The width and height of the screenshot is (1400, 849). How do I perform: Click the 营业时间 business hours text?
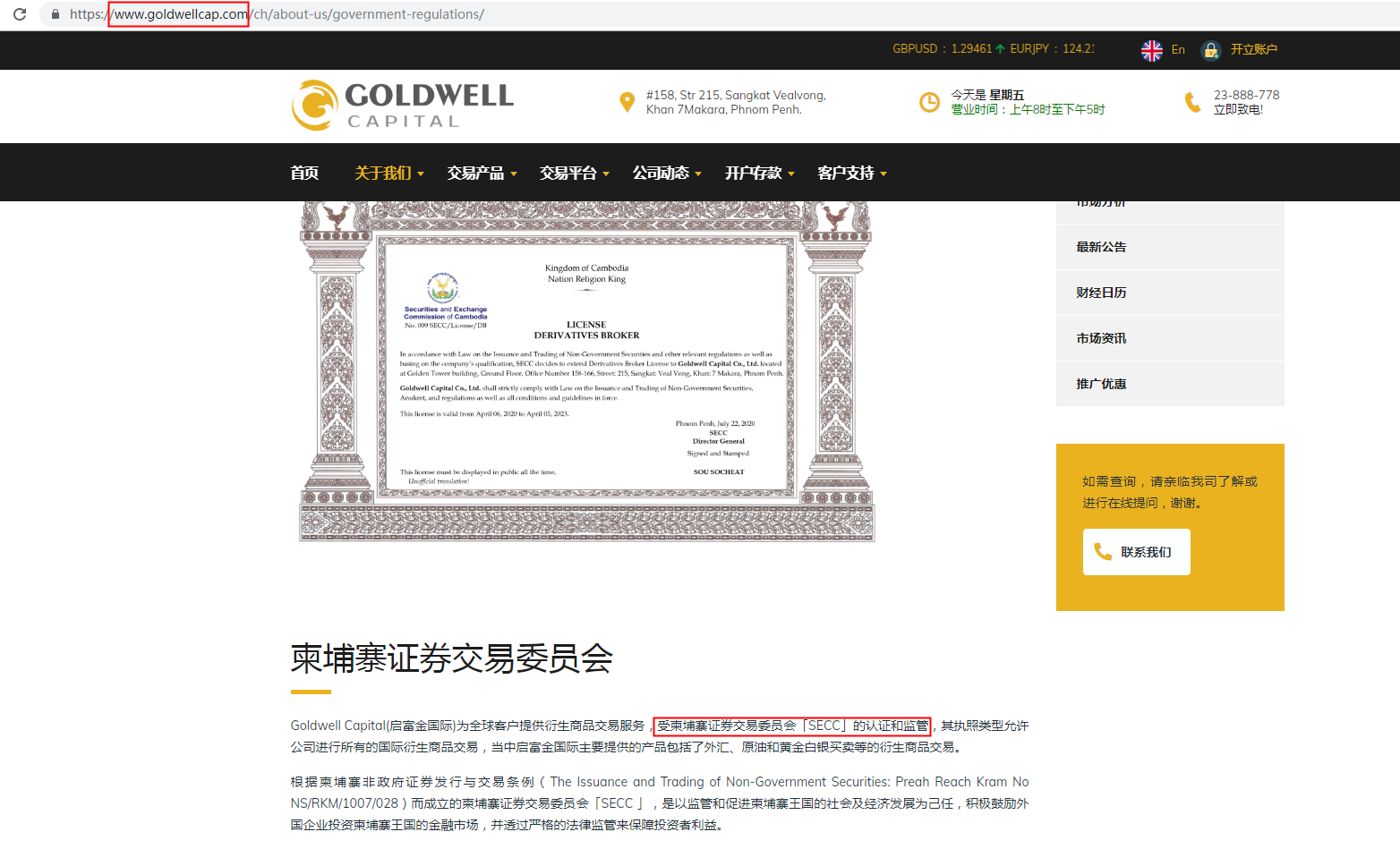[x=1028, y=110]
